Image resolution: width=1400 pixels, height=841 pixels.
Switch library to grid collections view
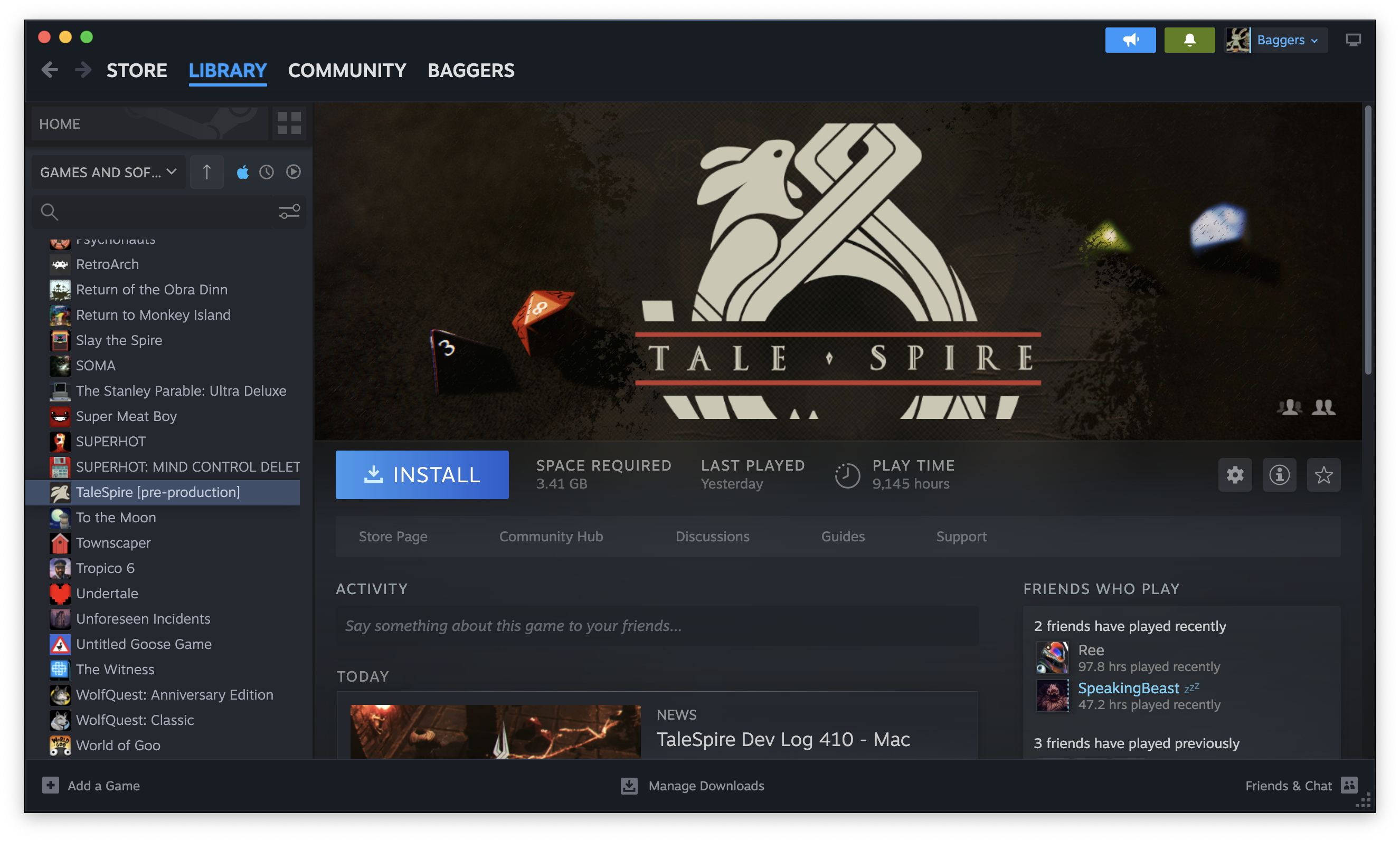pos(289,123)
